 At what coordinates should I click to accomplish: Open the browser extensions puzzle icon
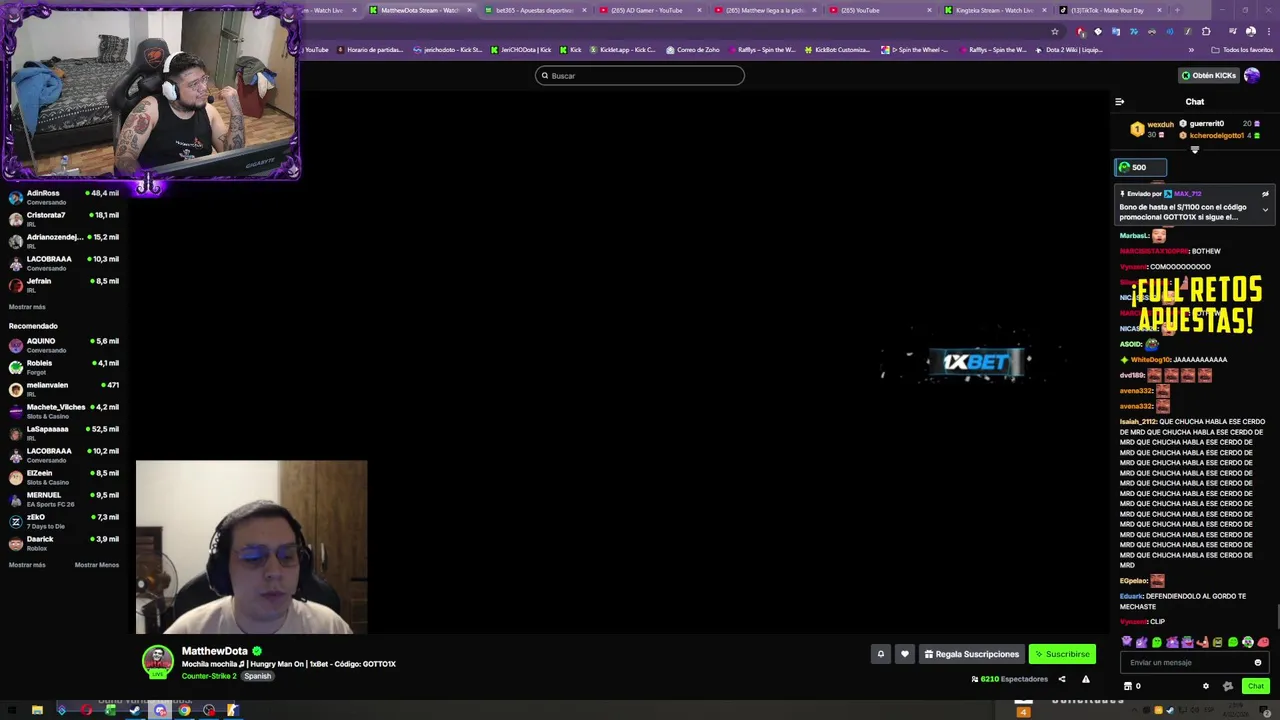click(x=1206, y=31)
